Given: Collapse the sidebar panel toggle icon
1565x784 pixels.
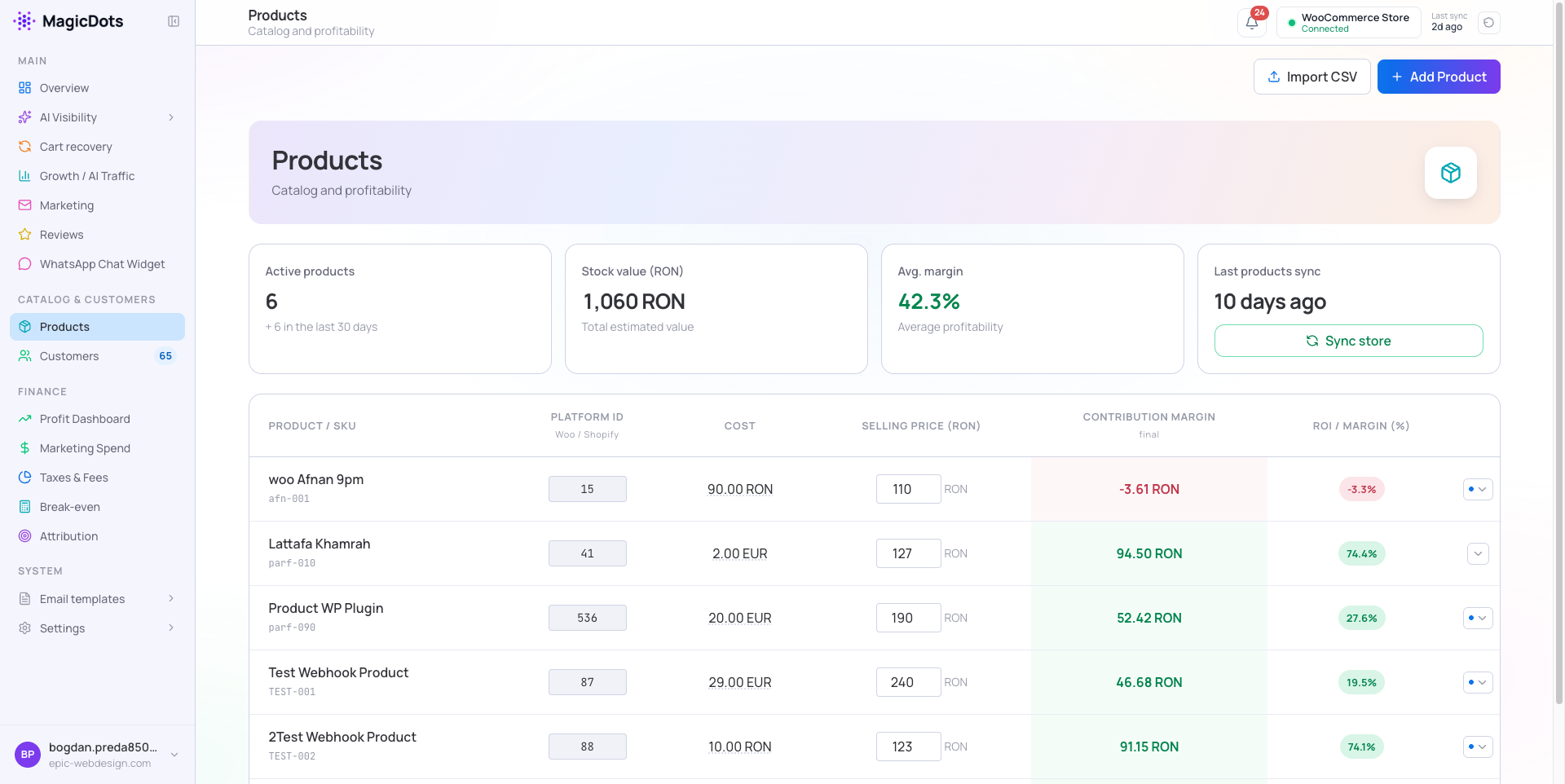Looking at the screenshot, I should [174, 21].
